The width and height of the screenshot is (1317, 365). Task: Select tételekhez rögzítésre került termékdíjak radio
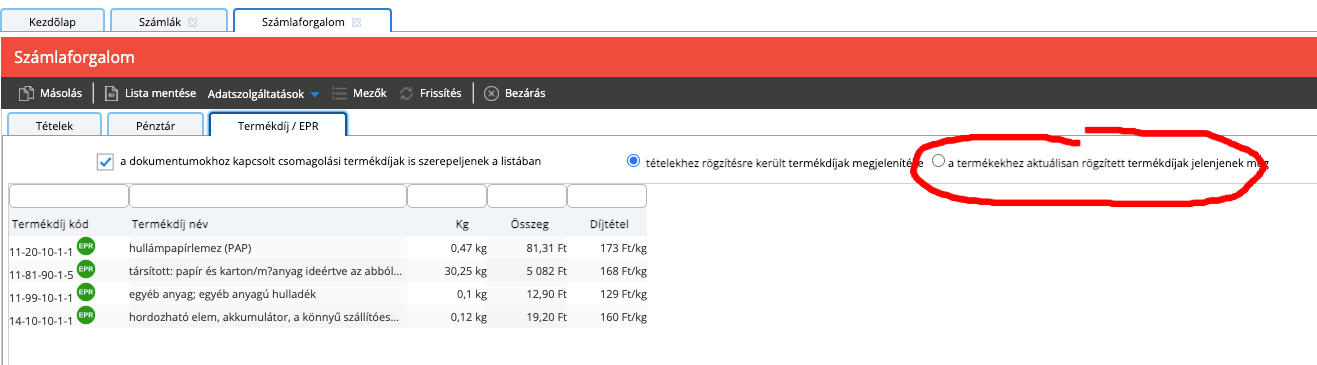click(633, 160)
